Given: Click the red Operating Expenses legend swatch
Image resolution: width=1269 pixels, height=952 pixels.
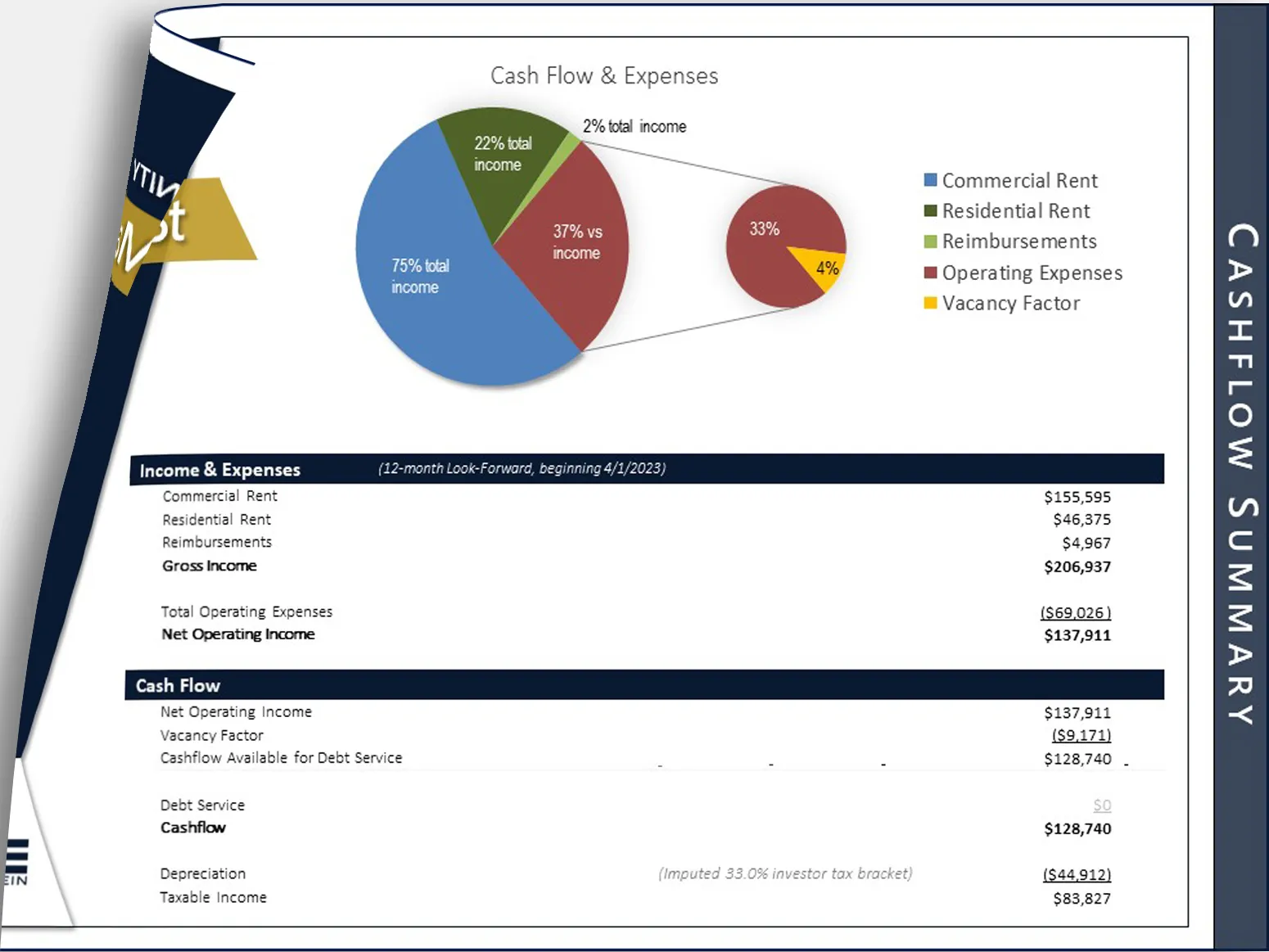Looking at the screenshot, I should pyautogui.click(x=930, y=273).
